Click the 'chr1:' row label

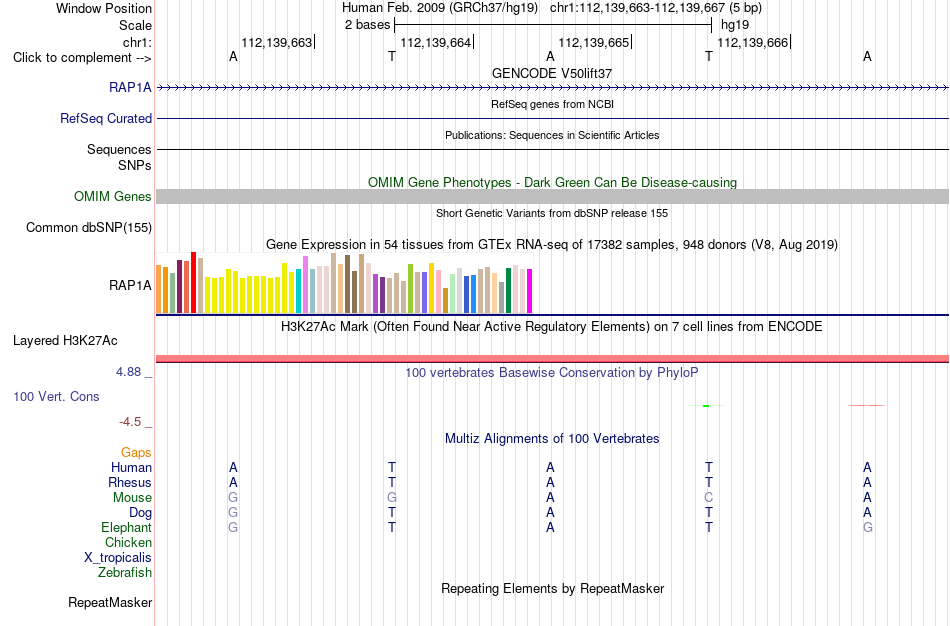(x=138, y=42)
